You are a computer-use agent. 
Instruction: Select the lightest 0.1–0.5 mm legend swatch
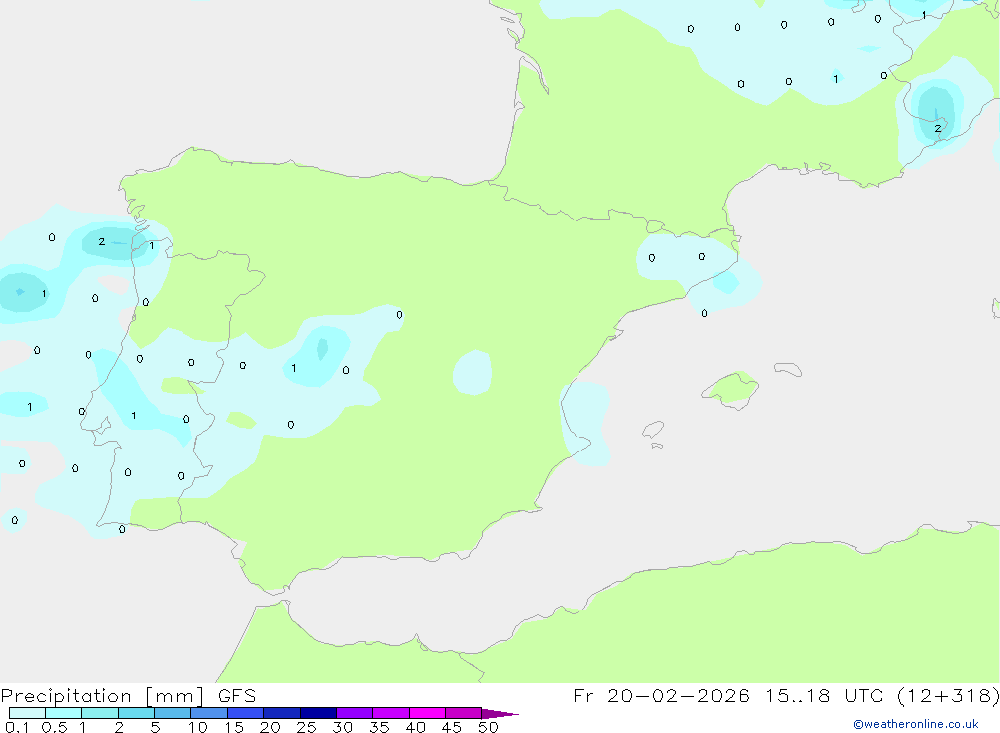coord(27,713)
